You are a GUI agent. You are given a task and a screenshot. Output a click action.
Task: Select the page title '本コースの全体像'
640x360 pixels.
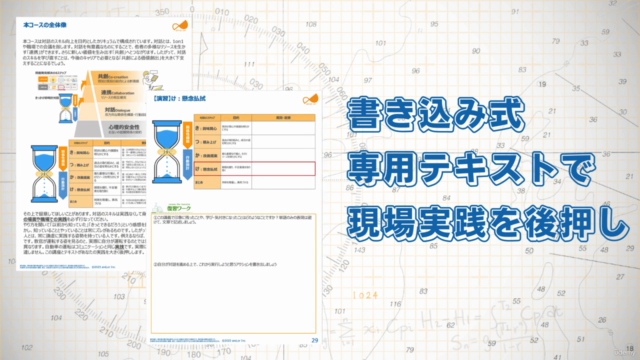pos(45,25)
